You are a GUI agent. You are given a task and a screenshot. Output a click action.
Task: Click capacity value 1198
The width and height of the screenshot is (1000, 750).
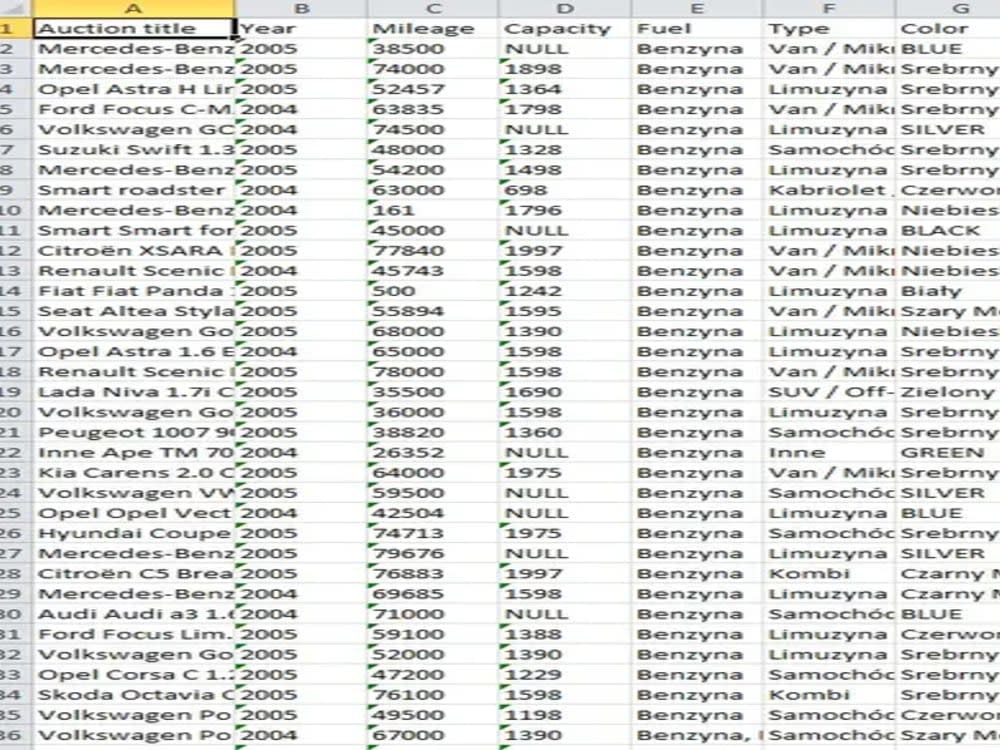click(x=565, y=715)
